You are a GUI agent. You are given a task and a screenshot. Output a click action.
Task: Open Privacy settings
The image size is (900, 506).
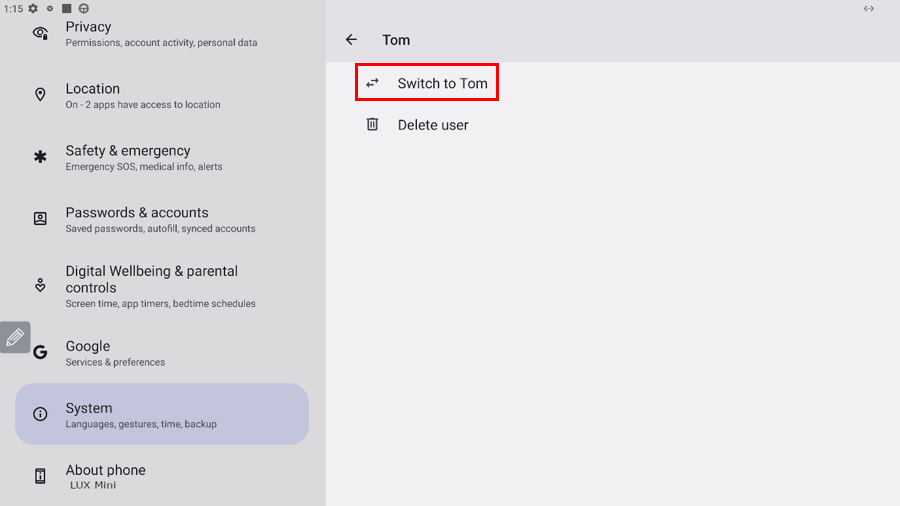coord(161,34)
